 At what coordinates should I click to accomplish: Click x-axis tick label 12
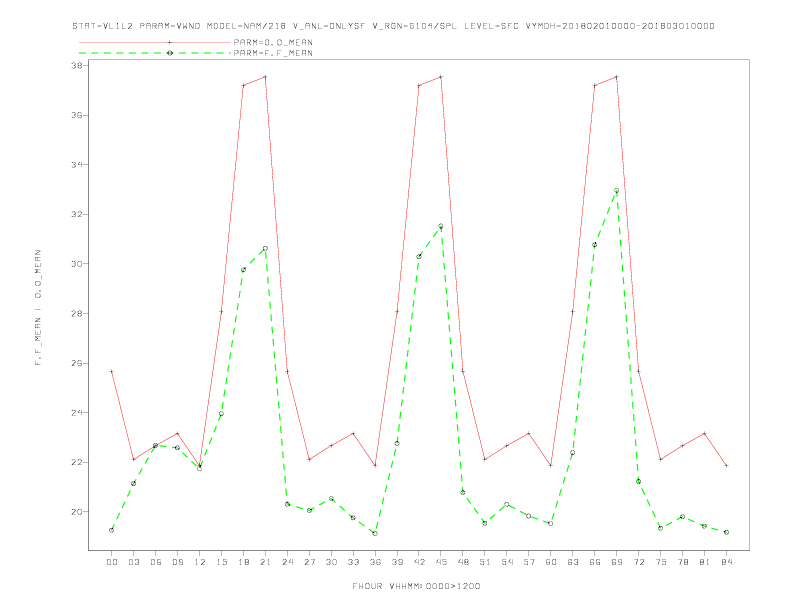[200, 562]
